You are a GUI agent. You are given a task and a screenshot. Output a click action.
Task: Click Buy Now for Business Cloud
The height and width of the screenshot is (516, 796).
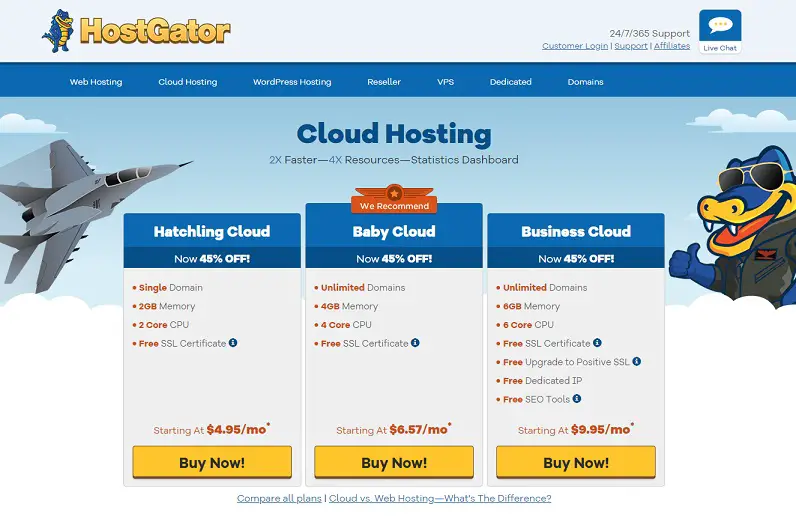coord(576,462)
